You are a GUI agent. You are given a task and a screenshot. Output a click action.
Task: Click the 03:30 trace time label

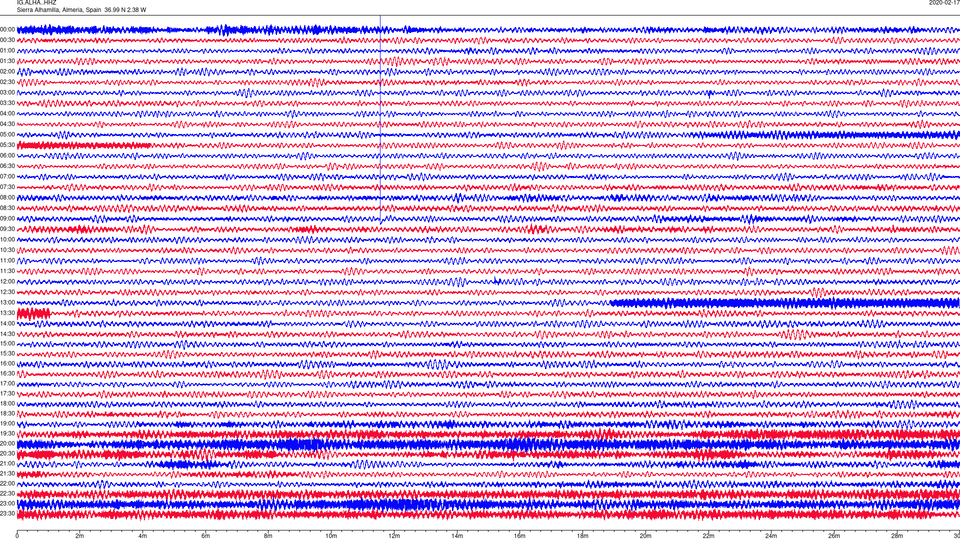click(x=7, y=103)
